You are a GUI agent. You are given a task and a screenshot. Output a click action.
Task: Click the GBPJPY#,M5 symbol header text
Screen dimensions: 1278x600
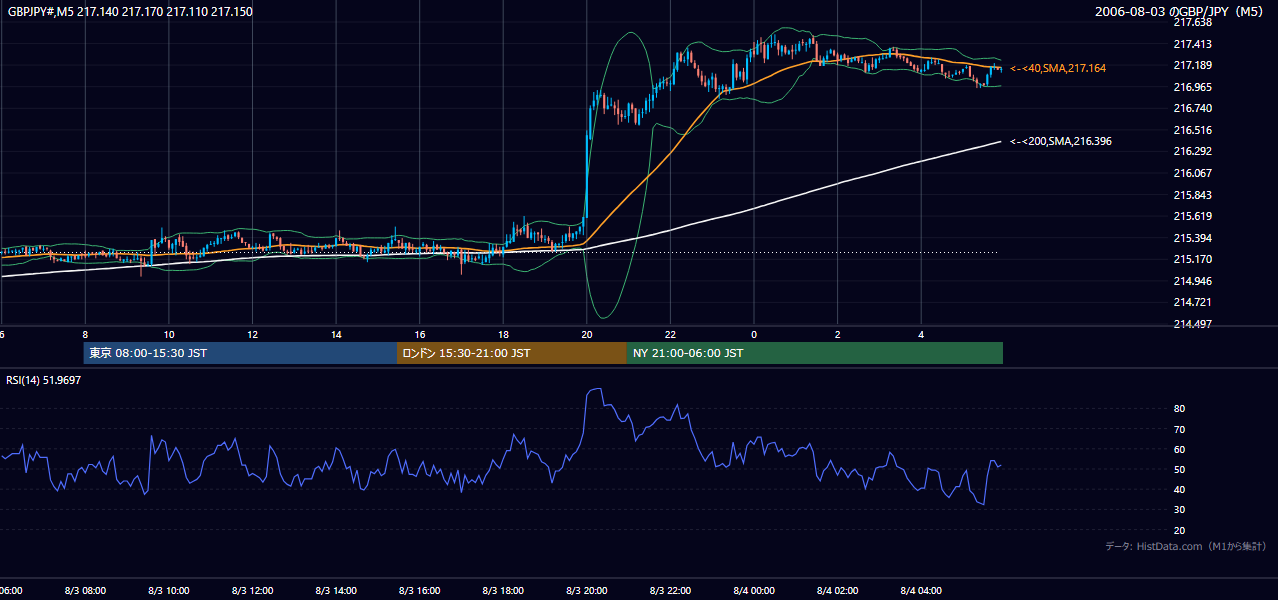(x=129, y=10)
